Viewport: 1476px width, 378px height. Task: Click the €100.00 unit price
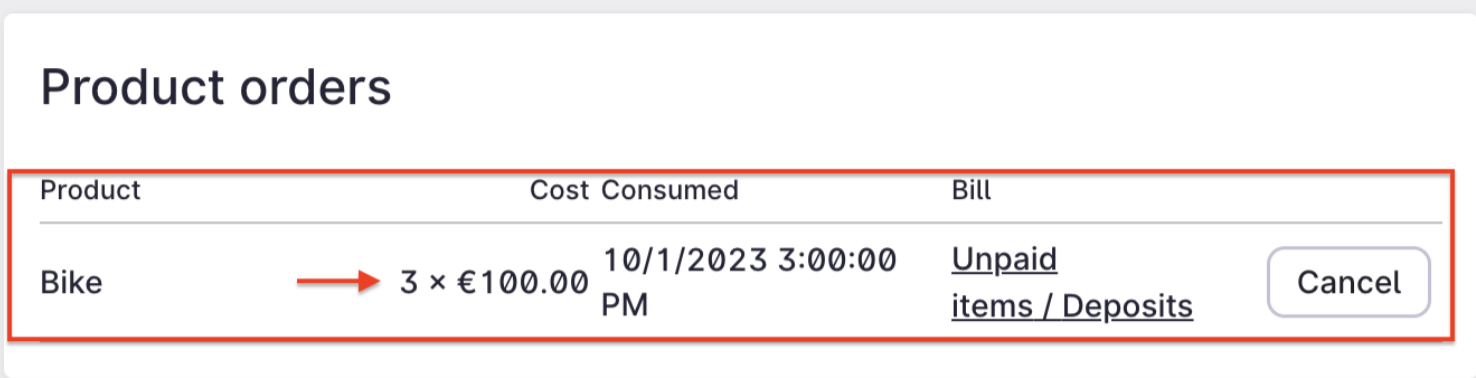(523, 283)
